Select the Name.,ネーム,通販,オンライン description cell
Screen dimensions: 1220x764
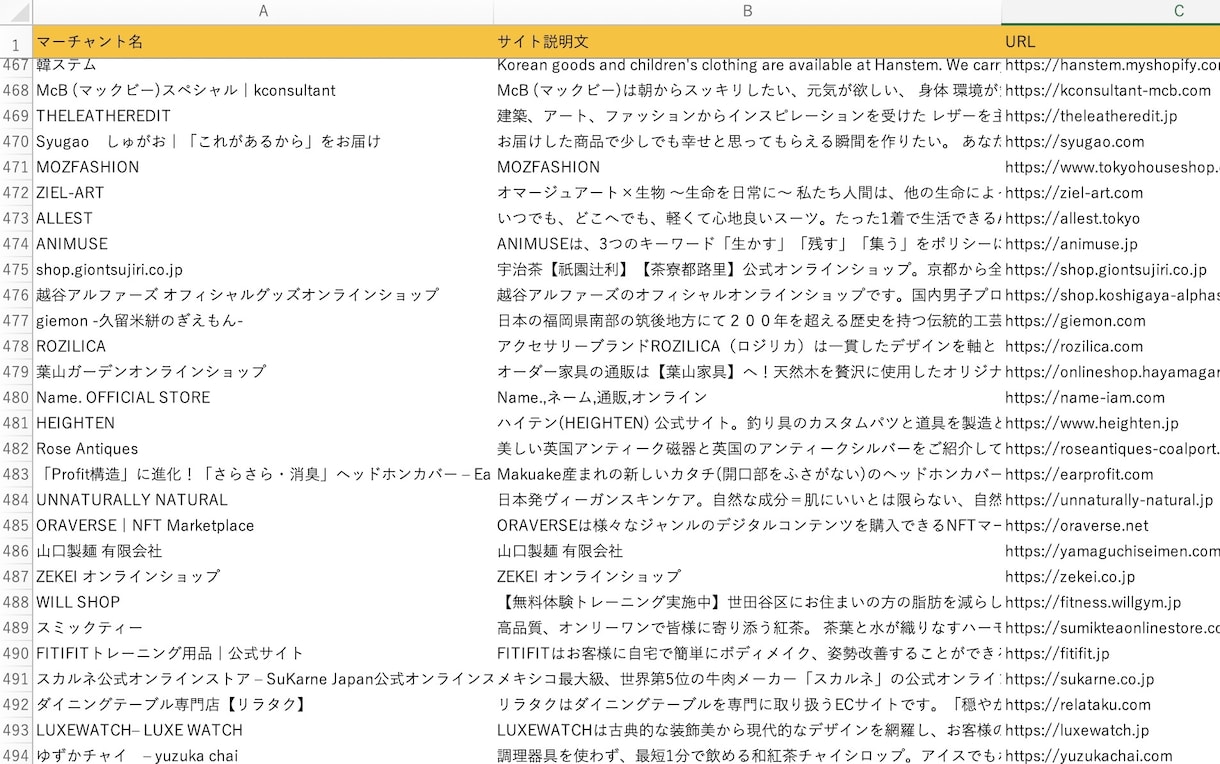pos(747,397)
